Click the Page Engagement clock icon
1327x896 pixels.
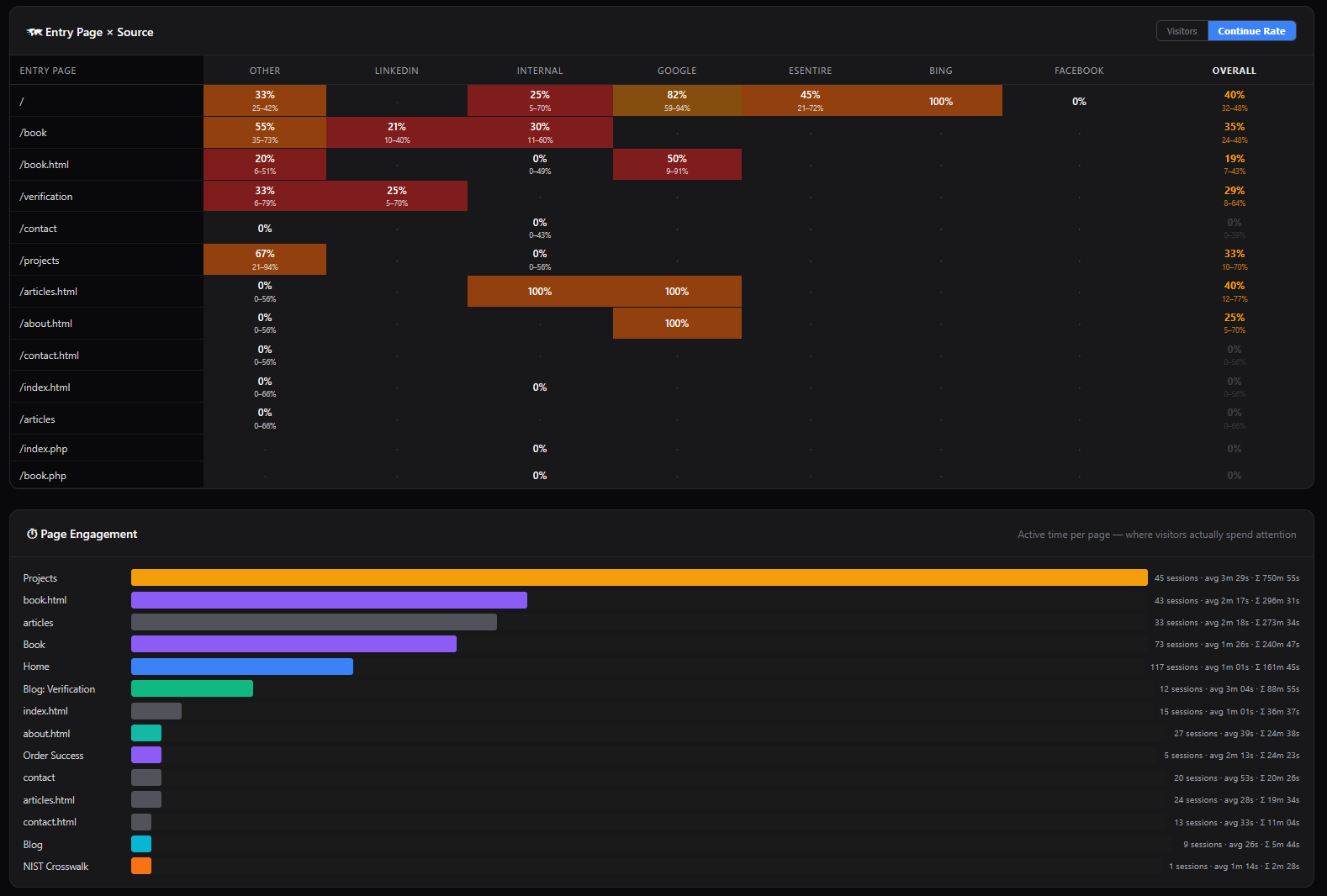pos(32,534)
